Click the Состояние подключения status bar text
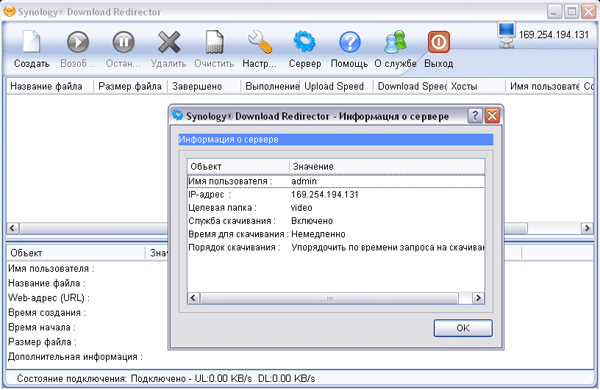The width and height of the screenshot is (600, 390). (166, 379)
